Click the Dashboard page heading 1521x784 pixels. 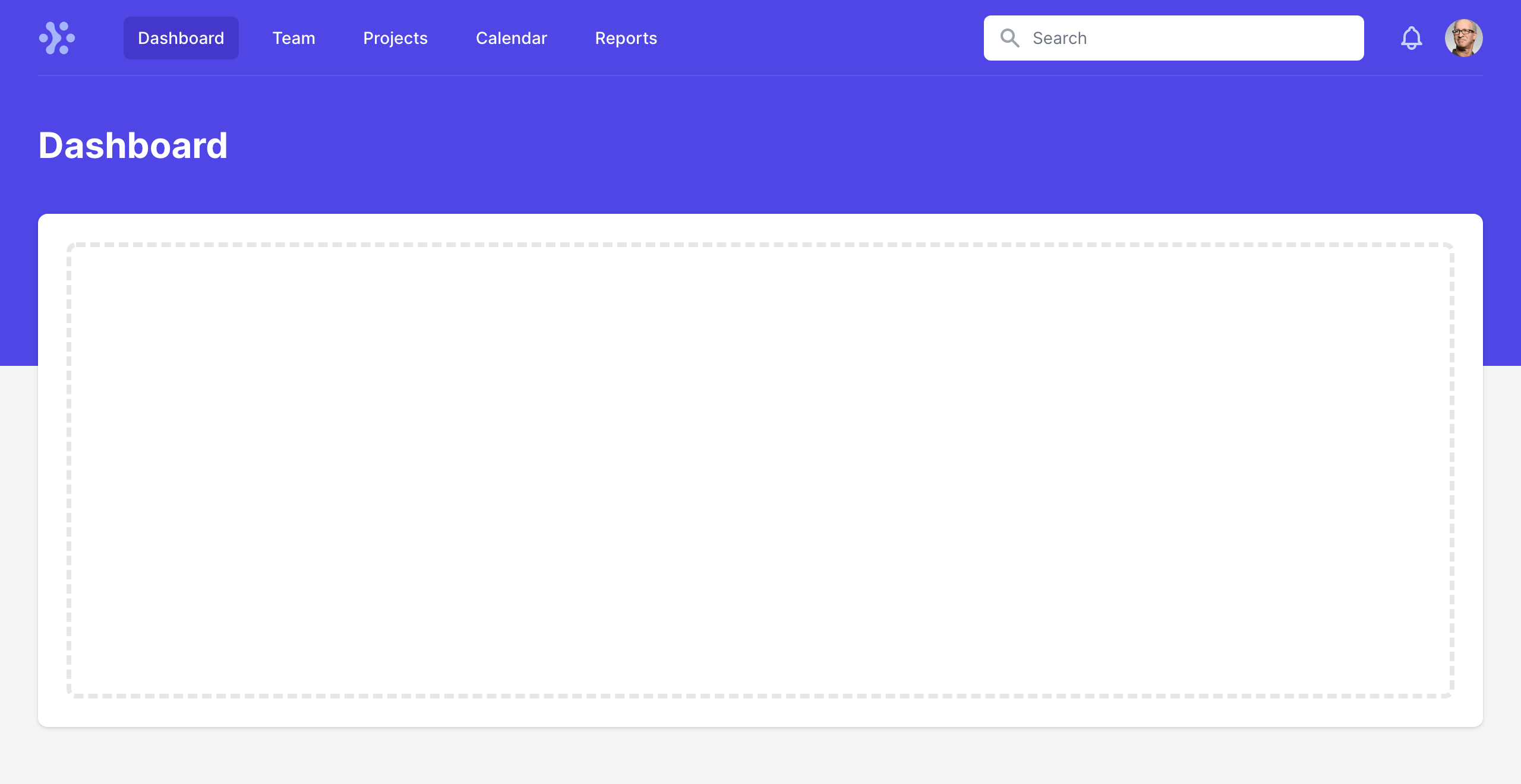[x=133, y=146]
